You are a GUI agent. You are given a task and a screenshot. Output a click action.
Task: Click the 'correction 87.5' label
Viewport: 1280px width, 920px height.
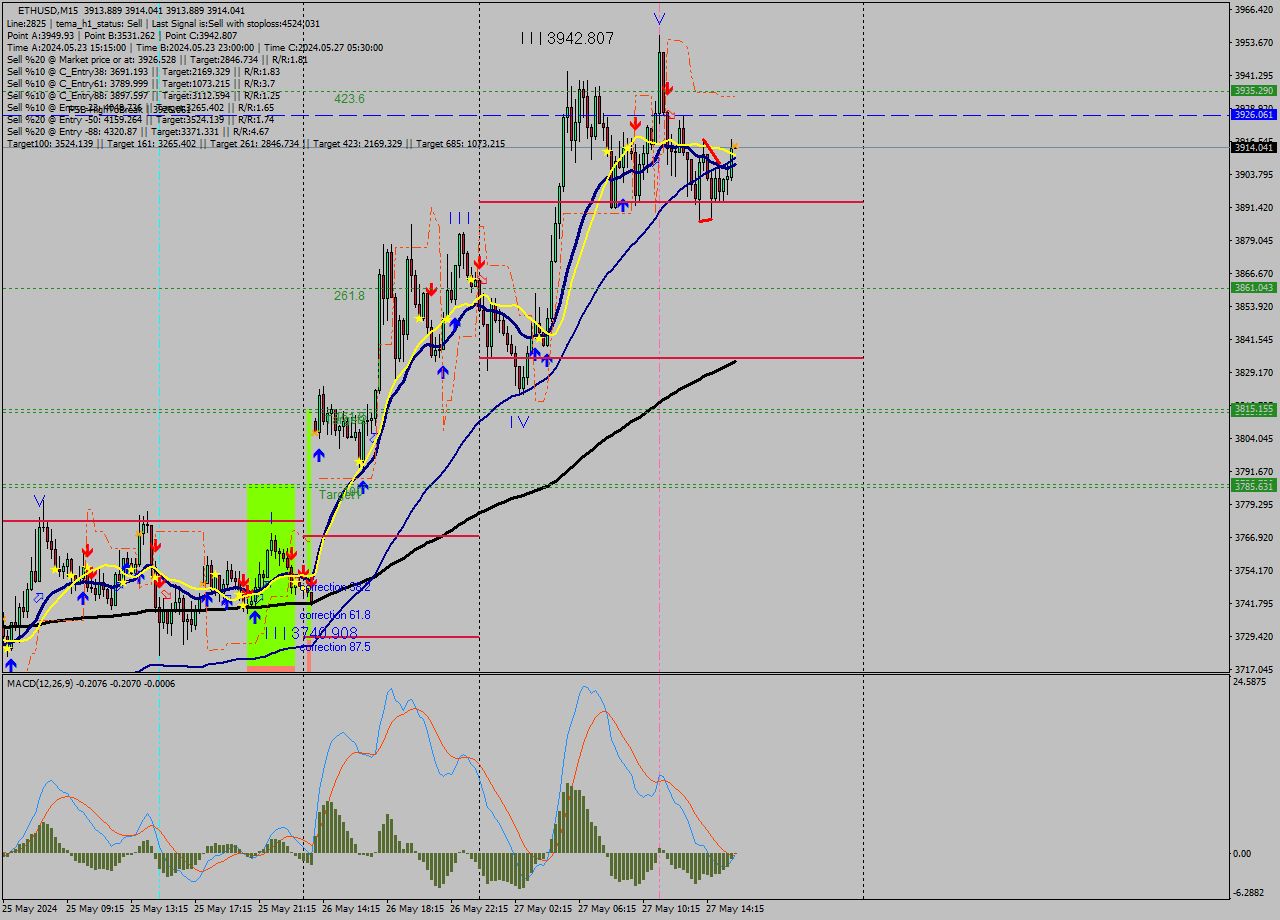point(335,647)
